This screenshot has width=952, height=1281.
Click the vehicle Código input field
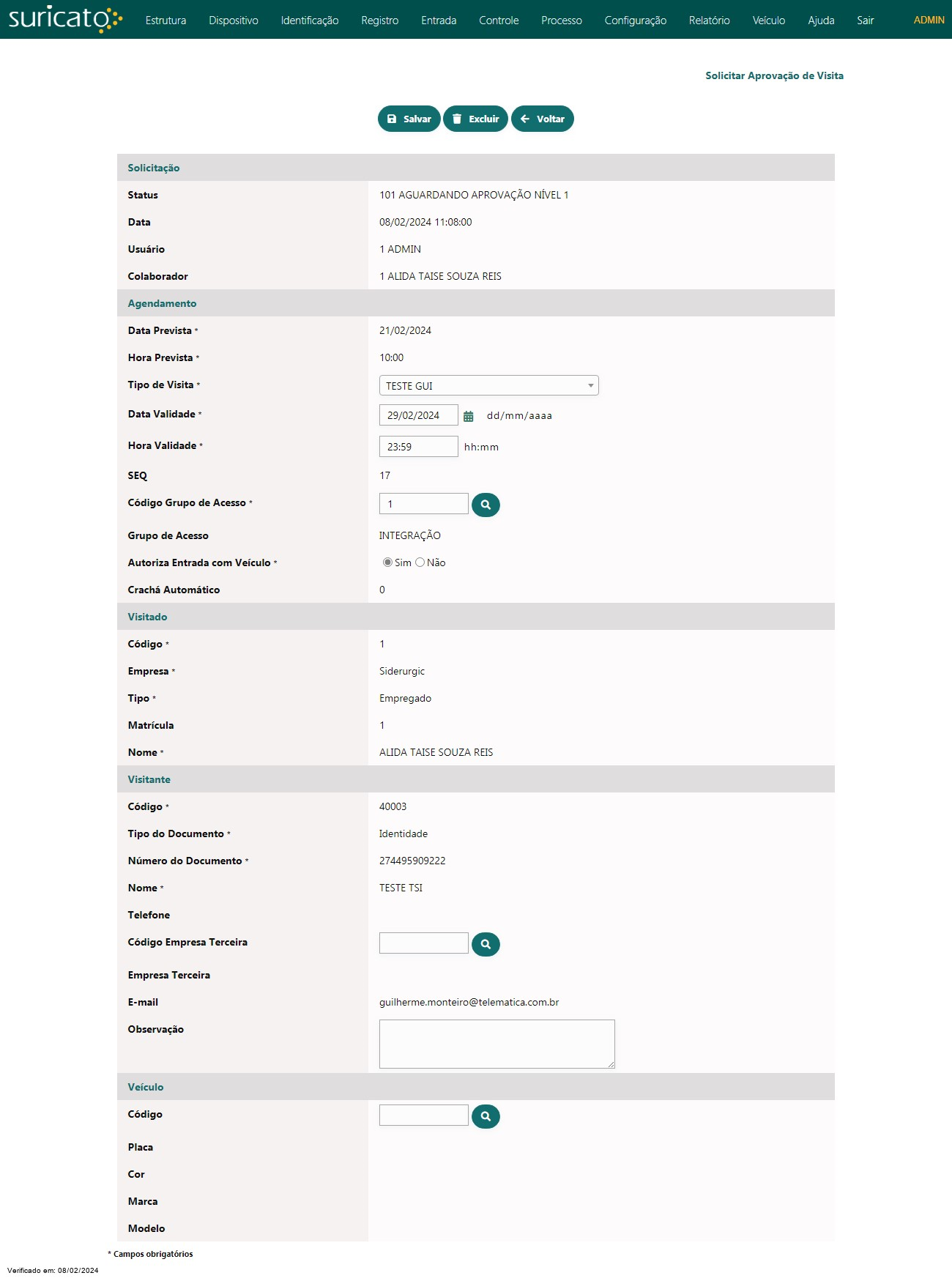click(x=423, y=1115)
